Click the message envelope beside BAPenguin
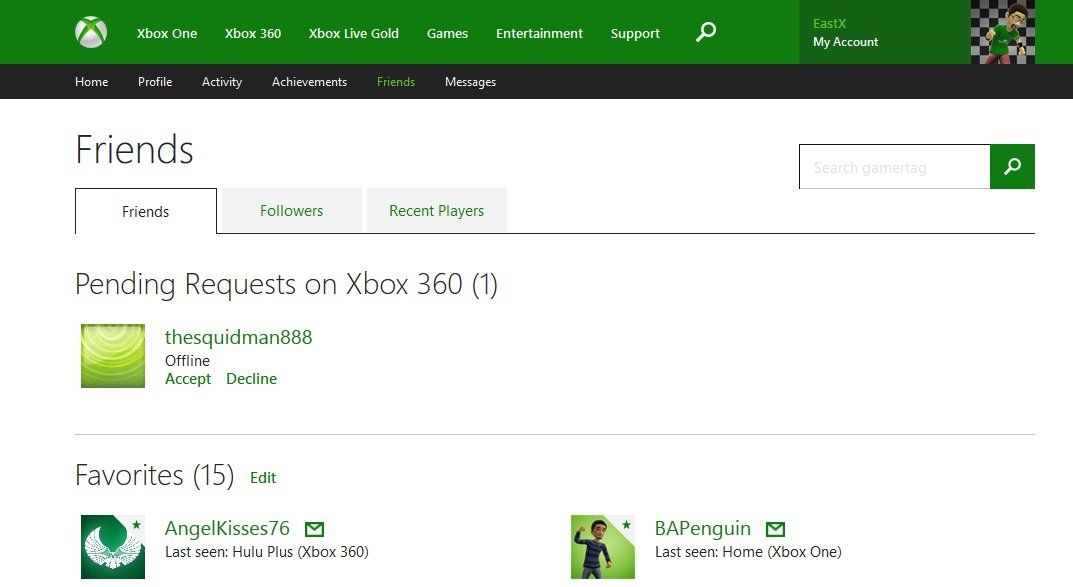The width and height of the screenshot is (1073, 587). pos(775,527)
